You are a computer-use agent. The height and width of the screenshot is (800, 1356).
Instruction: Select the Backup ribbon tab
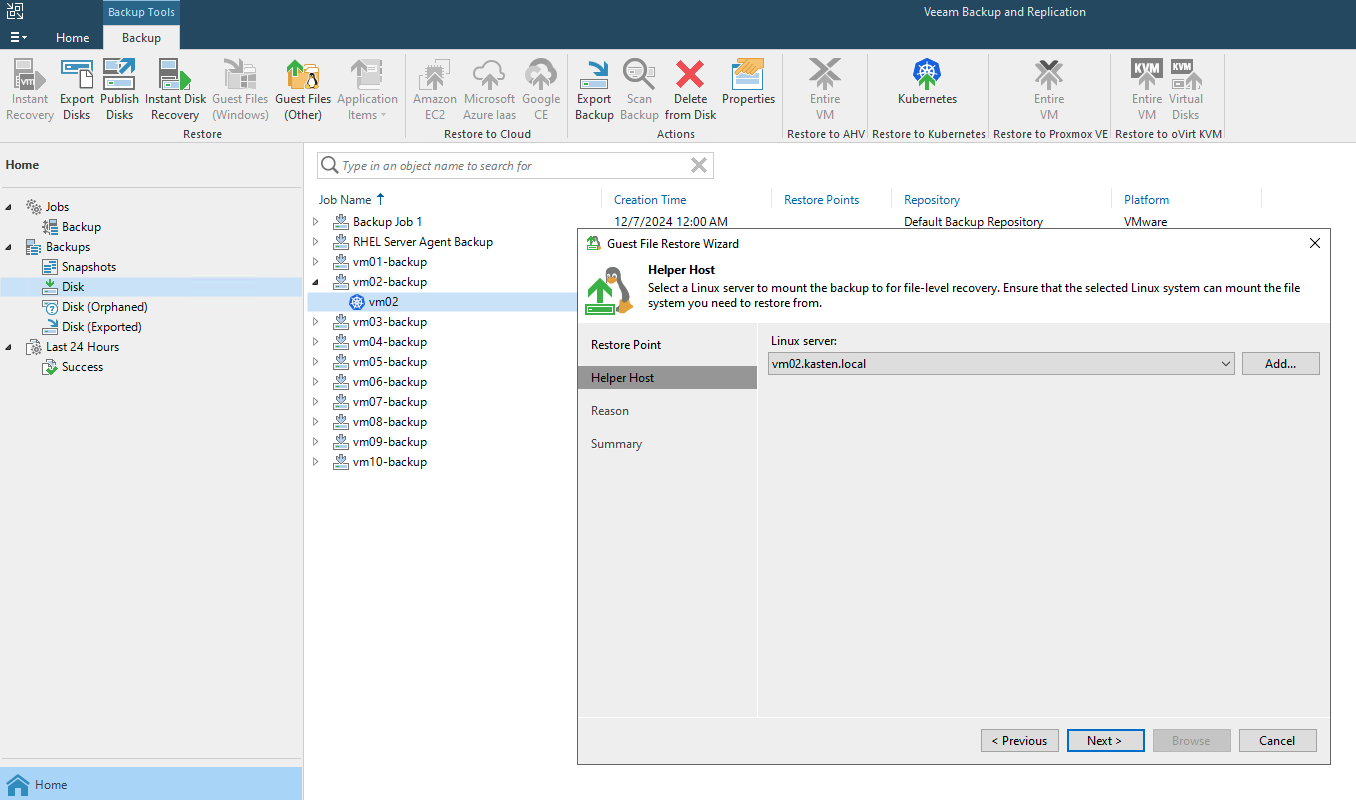coord(141,37)
